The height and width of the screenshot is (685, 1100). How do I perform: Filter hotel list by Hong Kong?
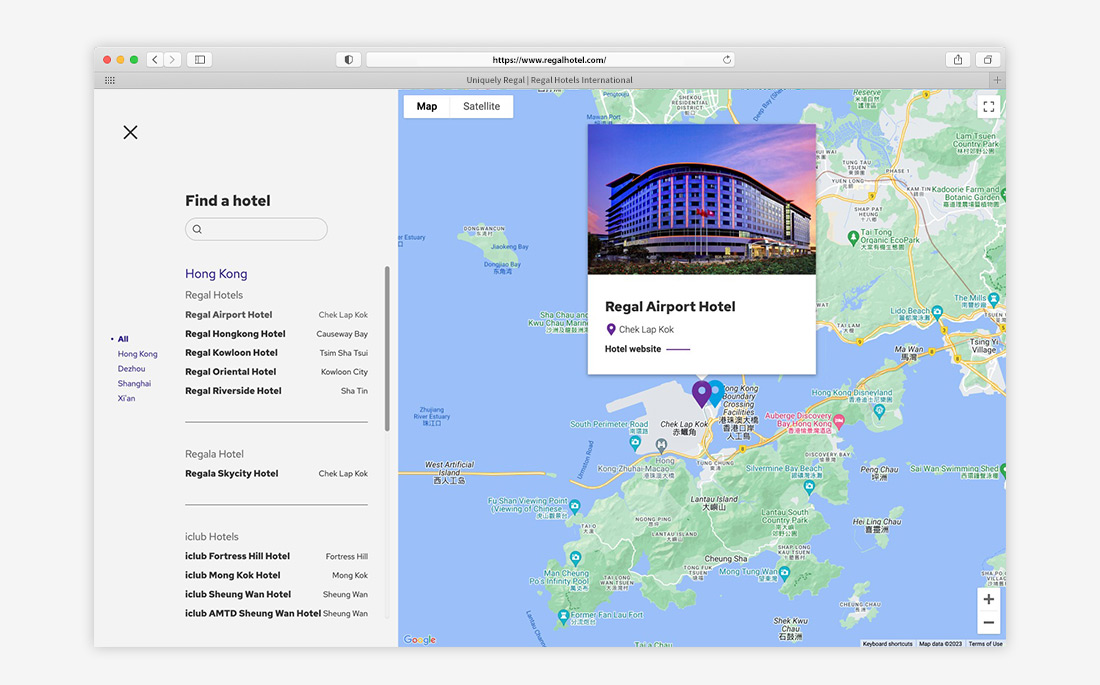click(x=138, y=354)
